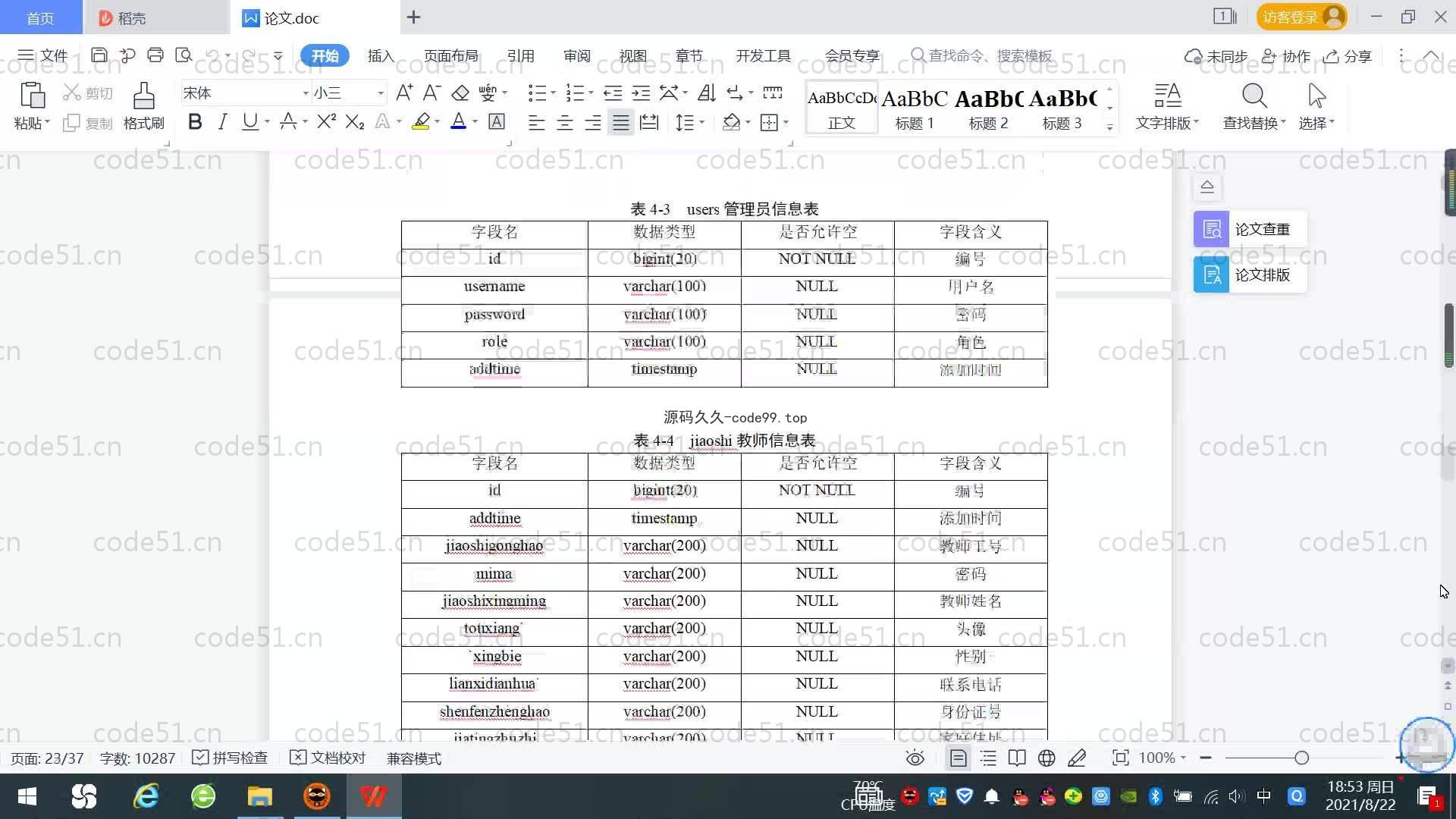Viewport: 1456px width, 819px height.
Task: Click the zoom slider handle
Action: point(1302,758)
